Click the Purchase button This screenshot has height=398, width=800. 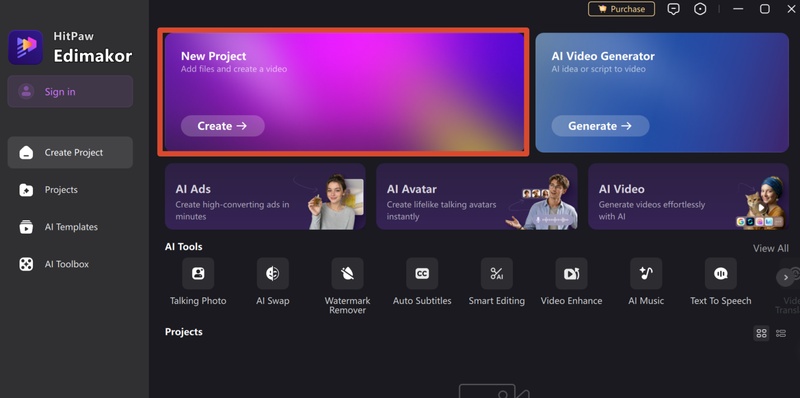click(621, 9)
